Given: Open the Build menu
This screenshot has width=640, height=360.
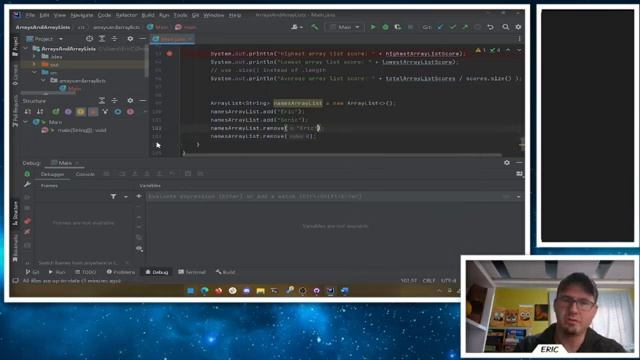Looking at the screenshot, I should click(148, 15).
